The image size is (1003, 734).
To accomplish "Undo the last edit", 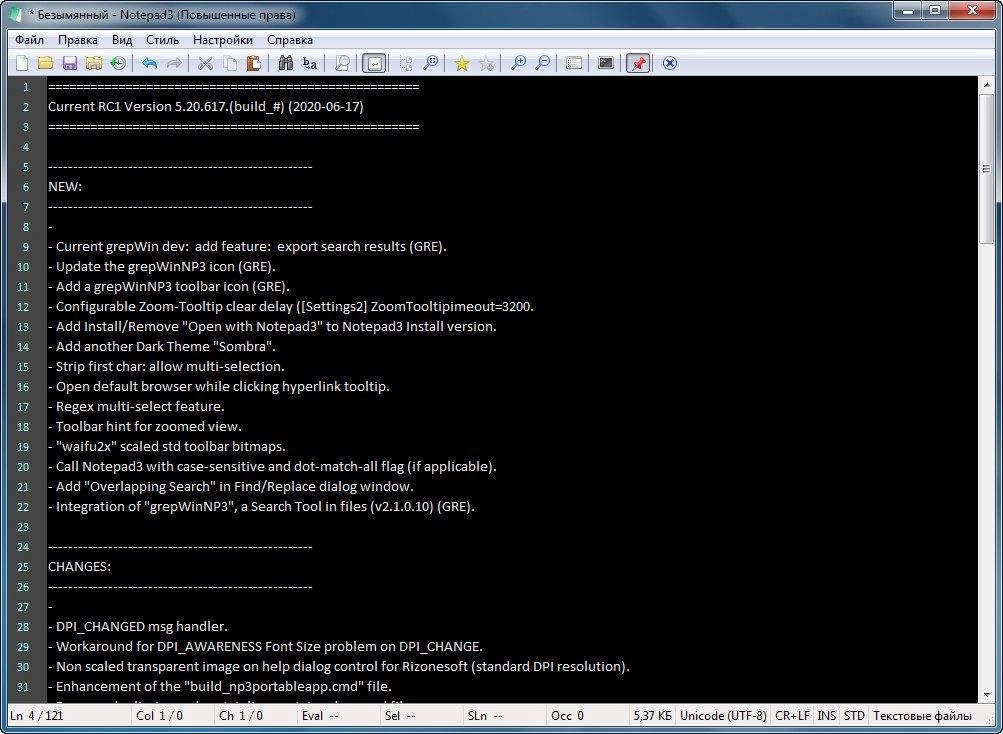I will 150,63.
